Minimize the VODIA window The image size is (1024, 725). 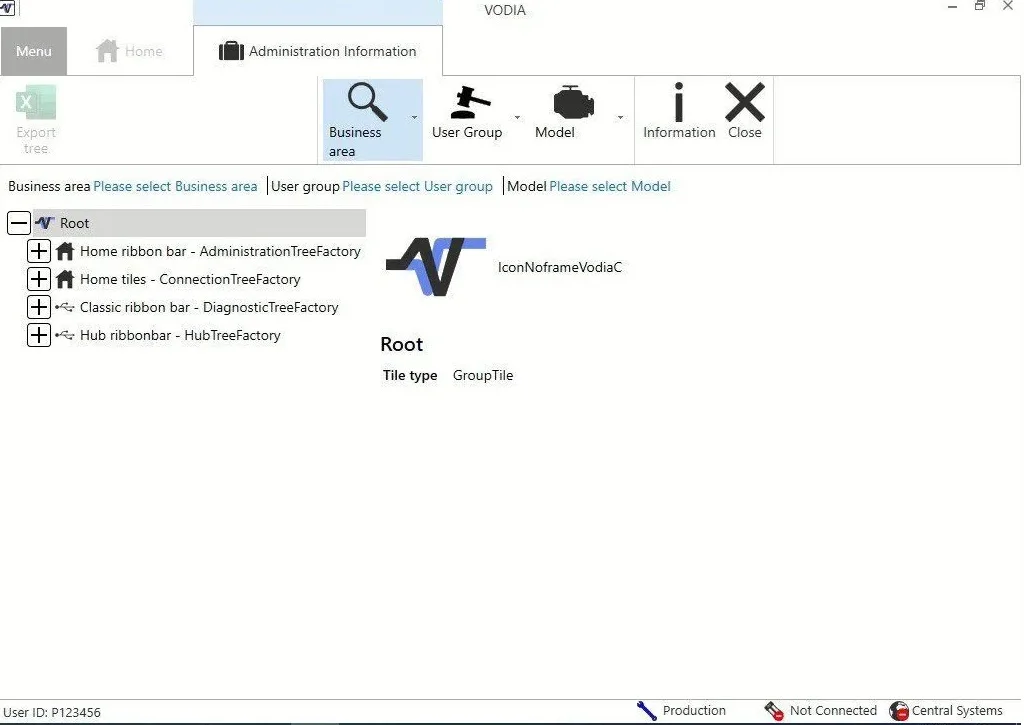click(952, 7)
